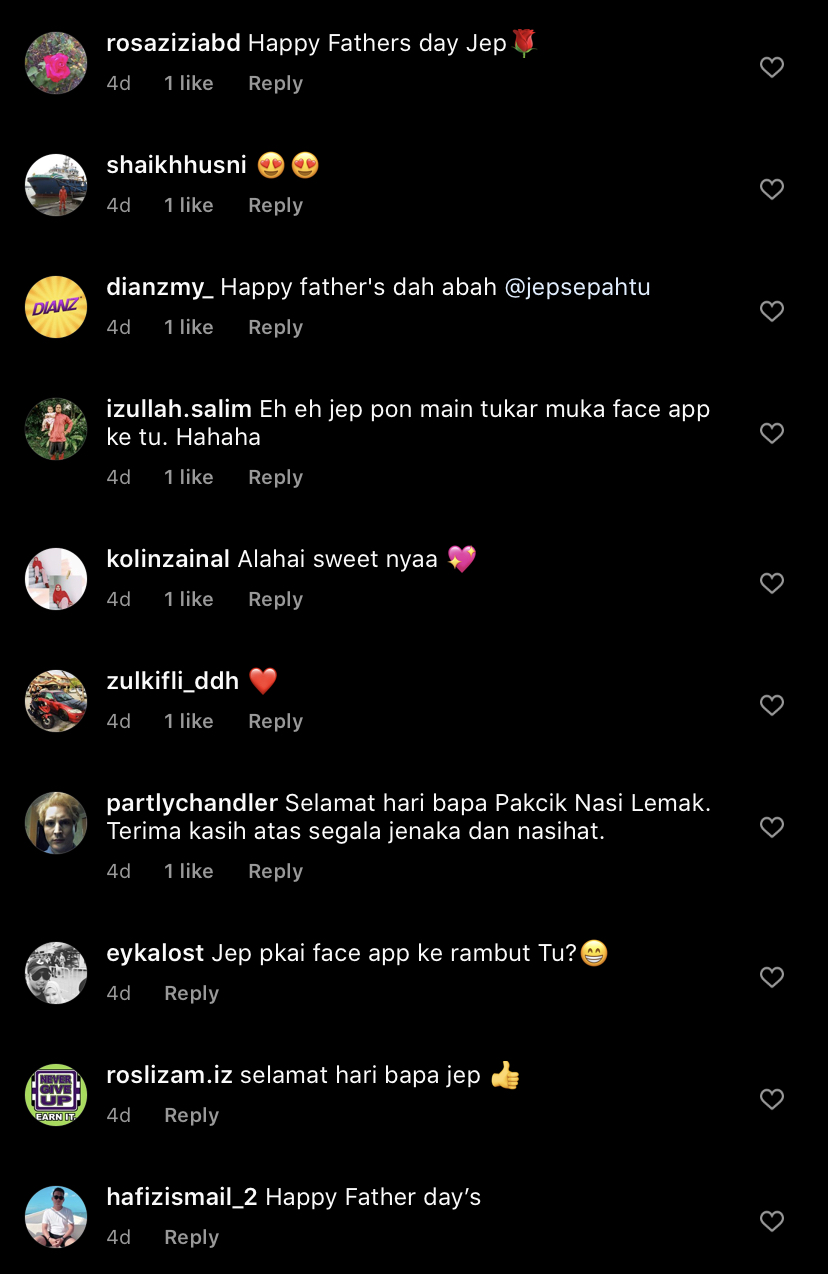
Task: Reply to rosaziziabd's comment
Action: point(275,83)
